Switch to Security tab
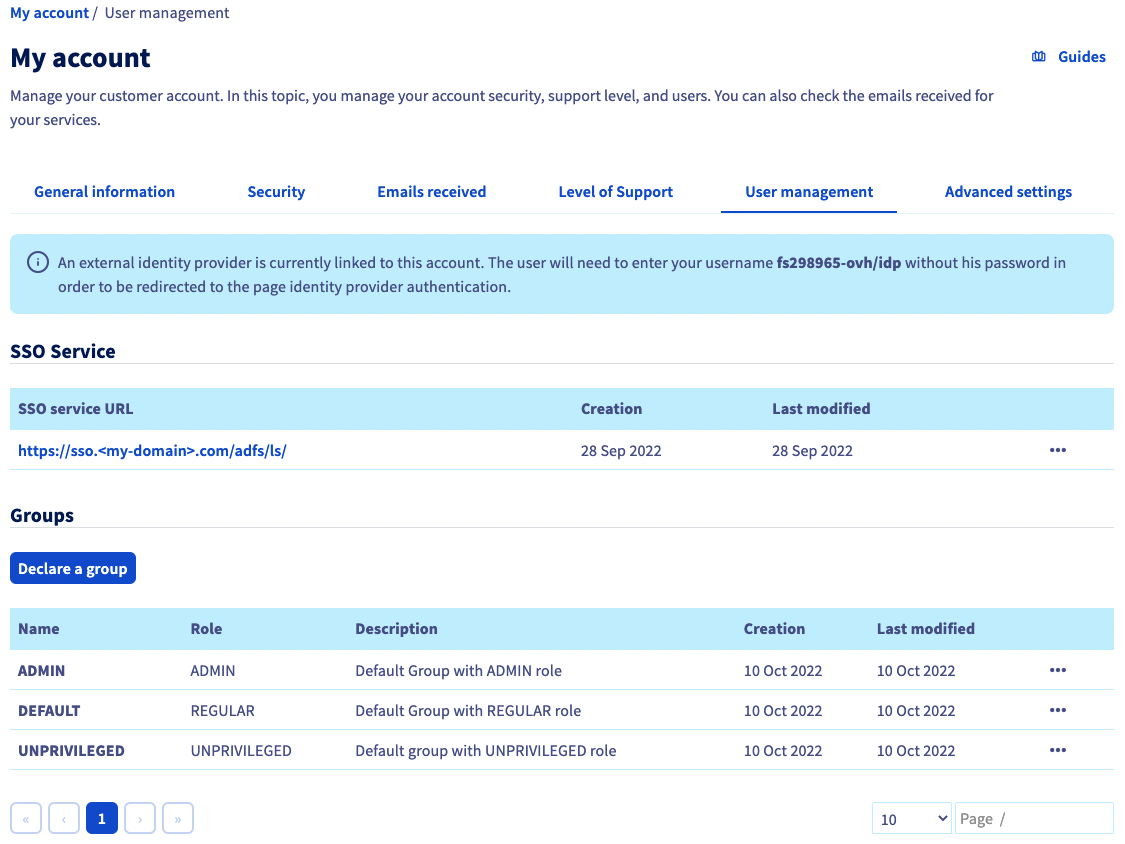The width and height of the screenshot is (1125, 844). (276, 192)
